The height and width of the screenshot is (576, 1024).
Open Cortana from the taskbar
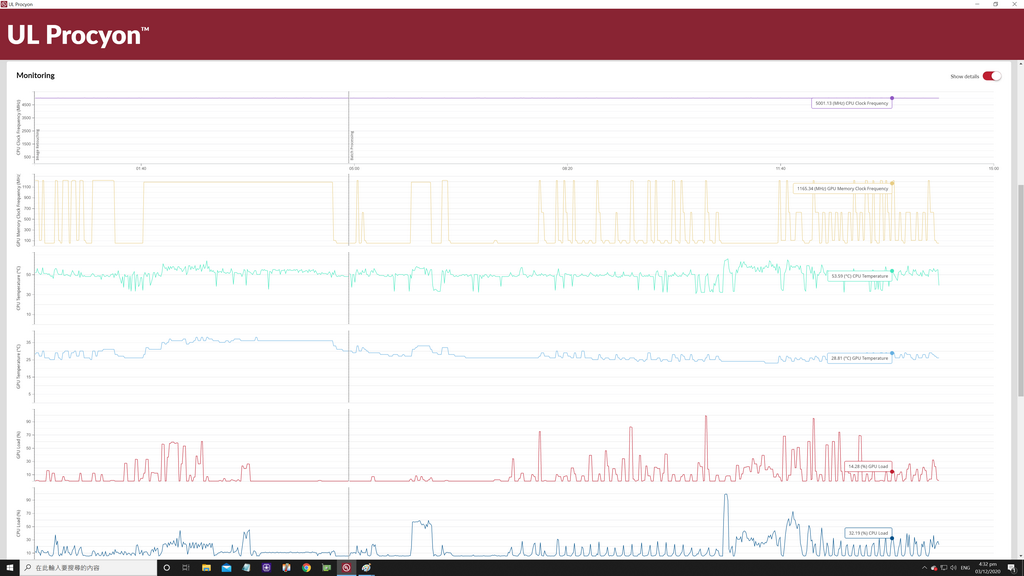(167, 568)
